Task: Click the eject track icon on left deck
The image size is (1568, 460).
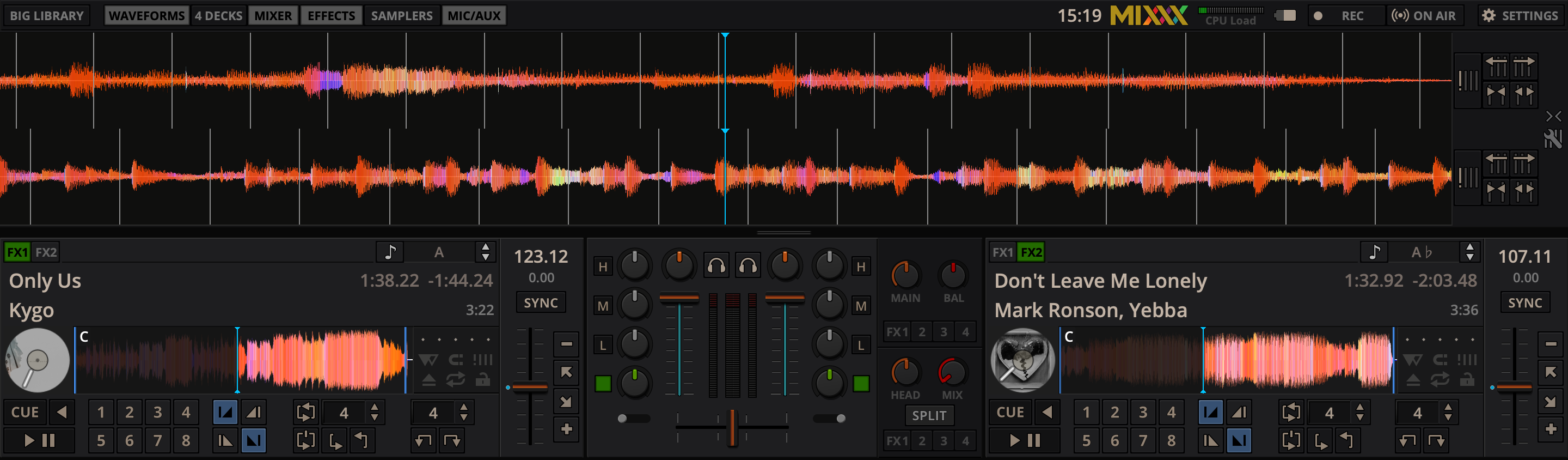Action: [428, 380]
